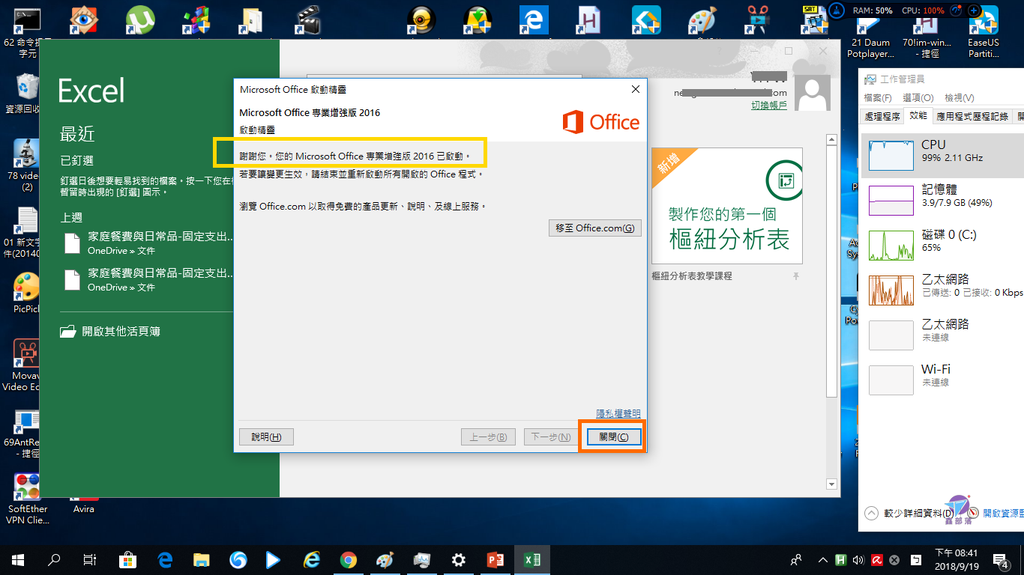
Task: Click the Excel template list scrollbar up arrow
Action: point(831,140)
